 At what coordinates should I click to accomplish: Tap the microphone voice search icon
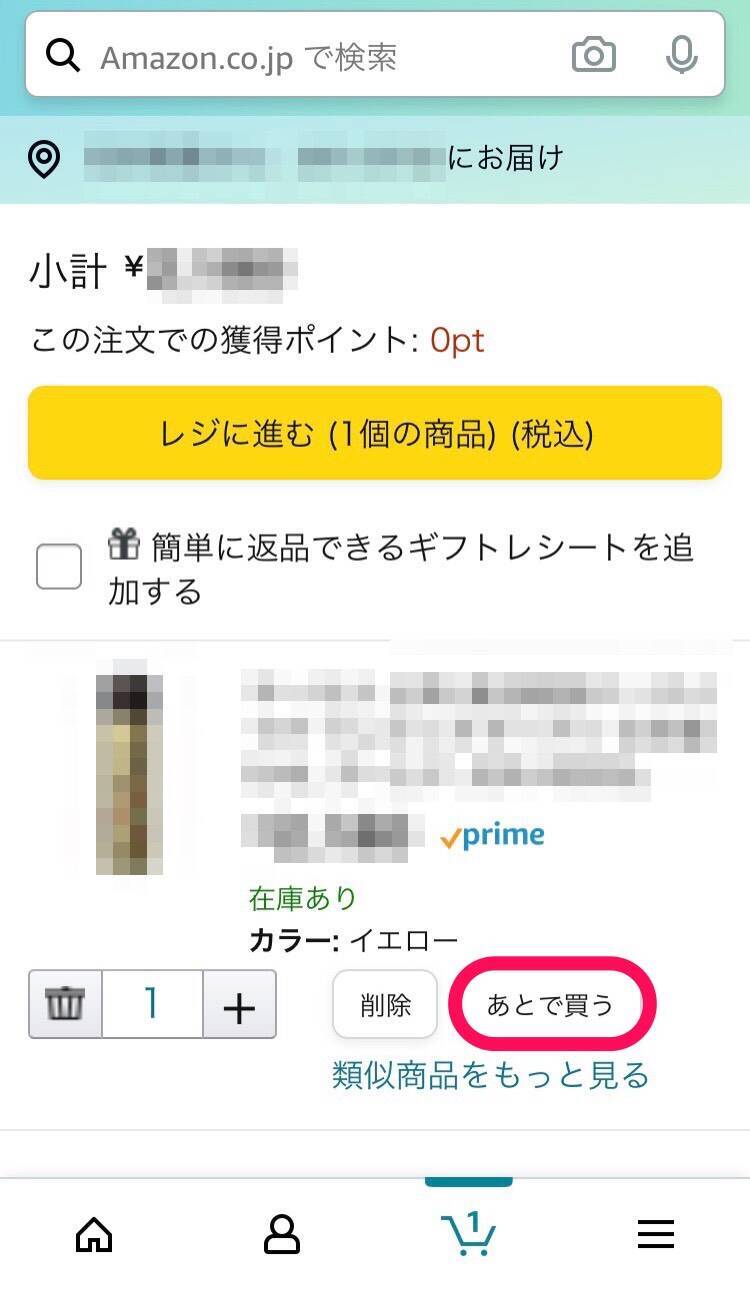pos(682,56)
